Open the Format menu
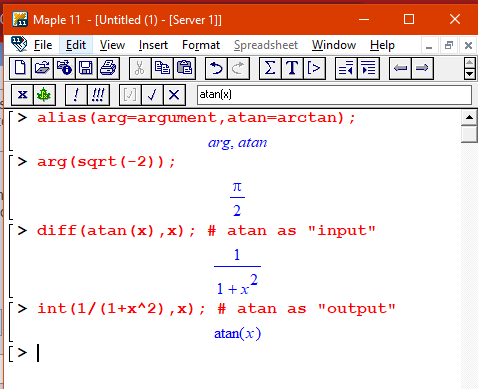478x389 pixels. point(201,45)
